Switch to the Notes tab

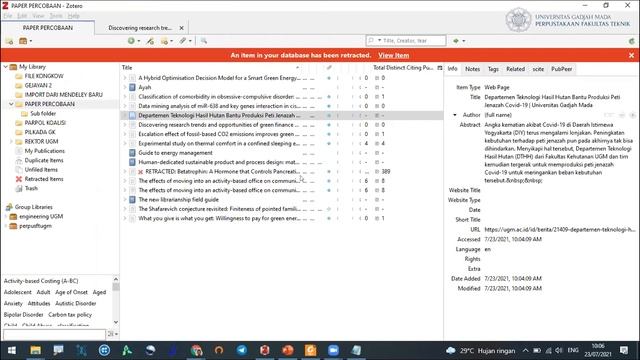point(472,69)
